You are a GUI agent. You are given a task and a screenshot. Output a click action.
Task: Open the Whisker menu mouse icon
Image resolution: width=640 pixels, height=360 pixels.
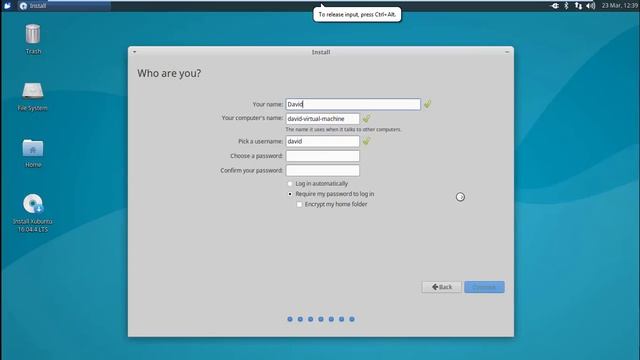pos(7,6)
